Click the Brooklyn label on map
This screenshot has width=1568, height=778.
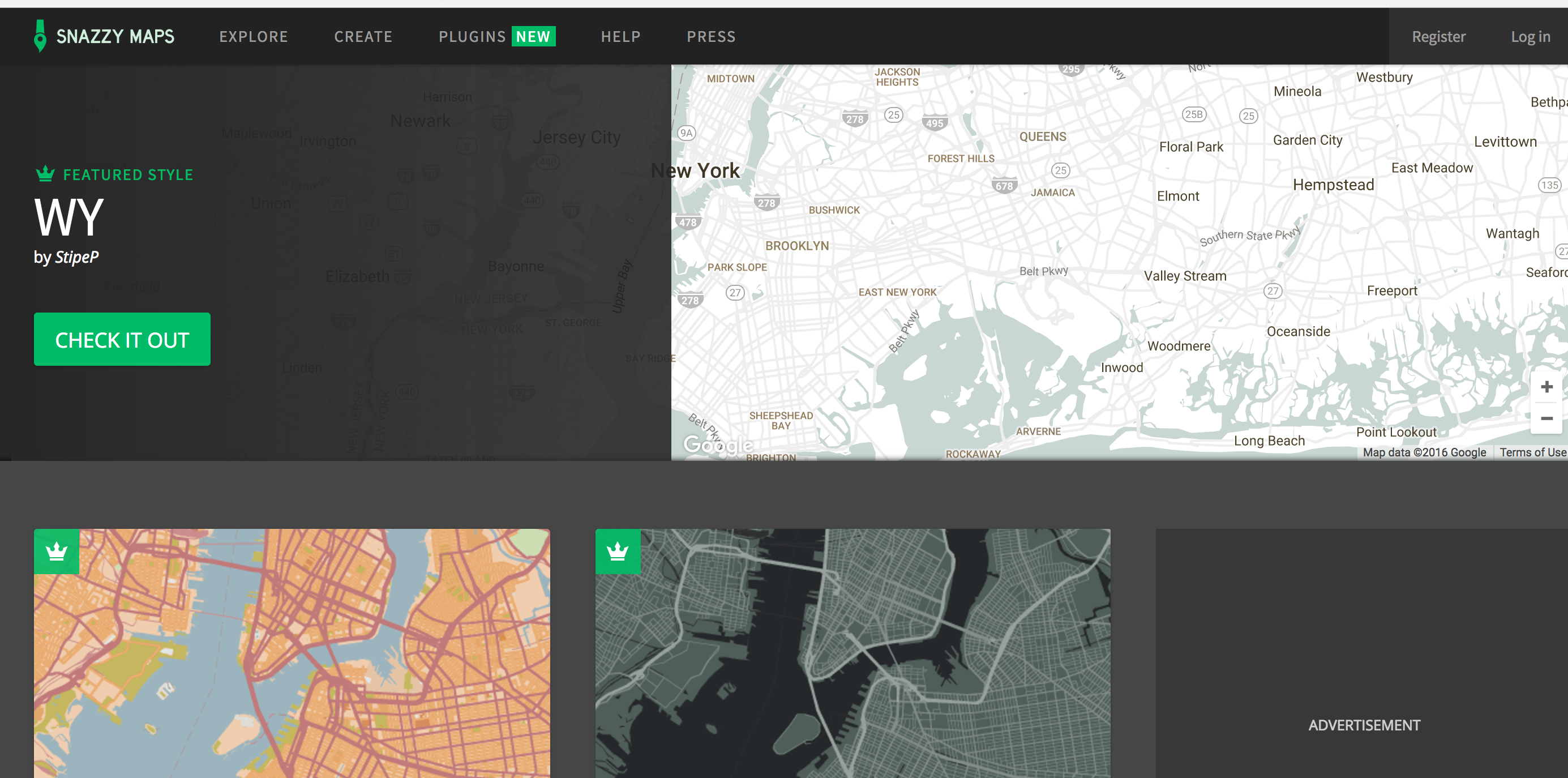click(797, 246)
